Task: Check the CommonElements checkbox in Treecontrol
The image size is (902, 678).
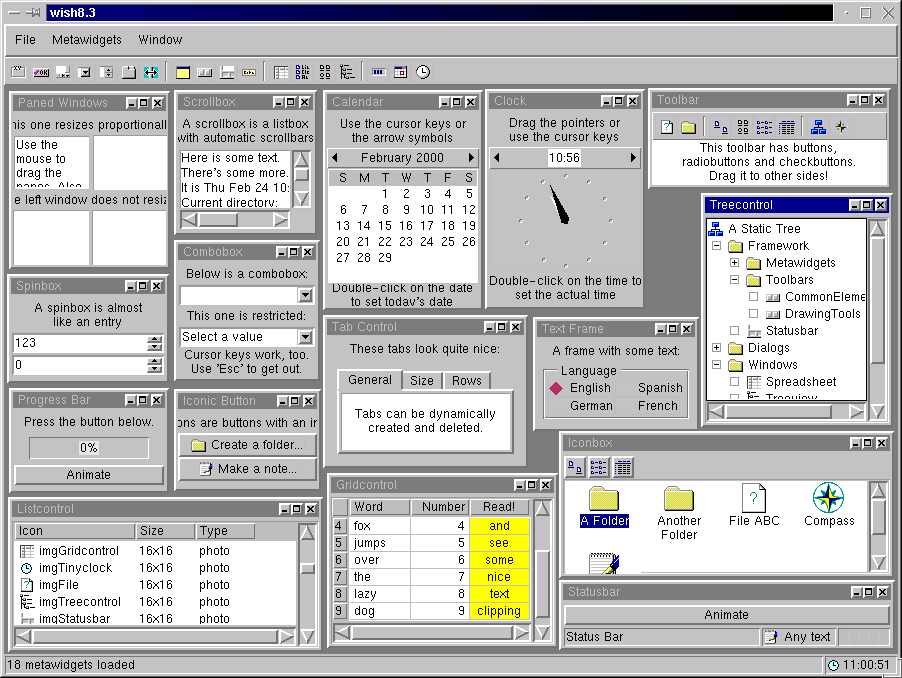Action: pos(753,297)
